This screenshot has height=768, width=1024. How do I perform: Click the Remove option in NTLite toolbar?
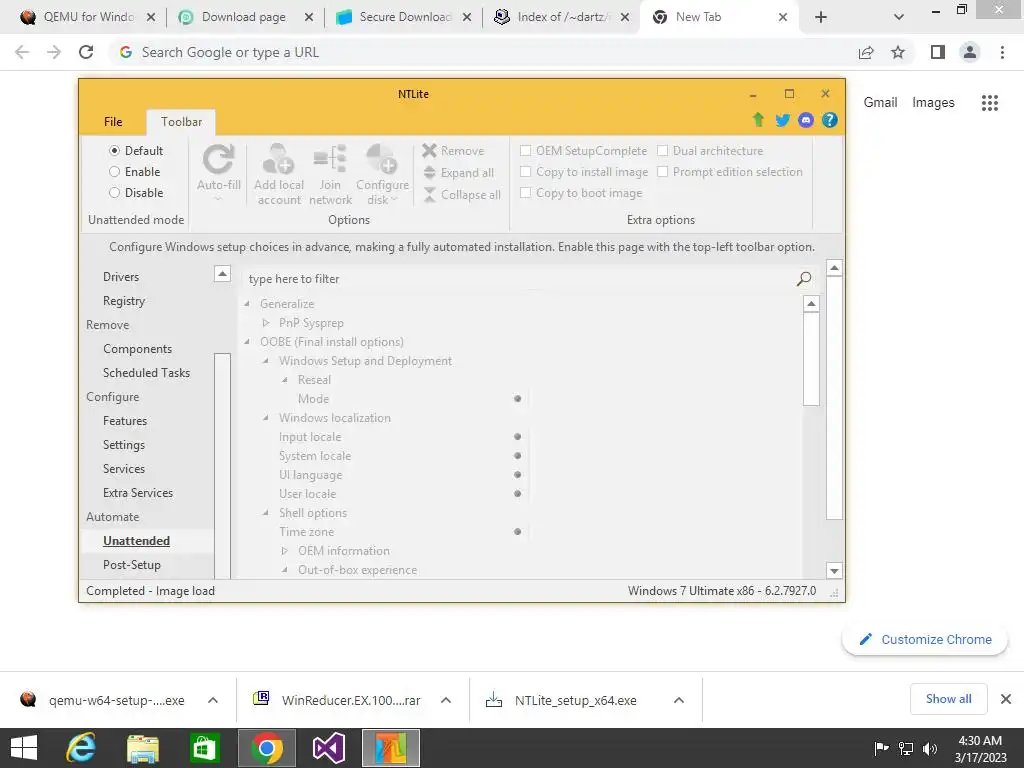(x=453, y=151)
